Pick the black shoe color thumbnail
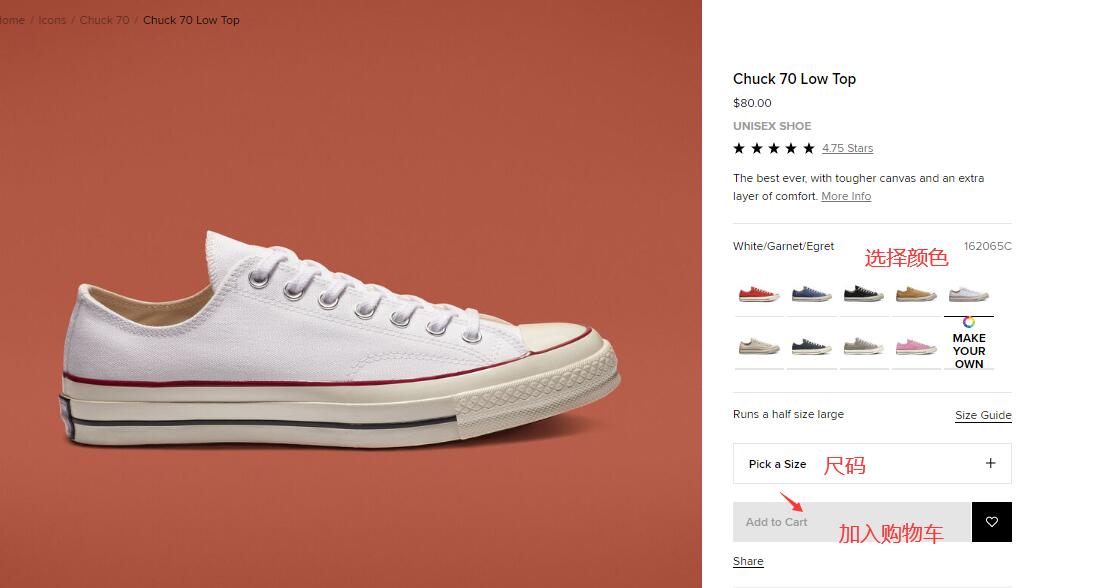Screen dimensions: 1105x588 (x=863, y=294)
